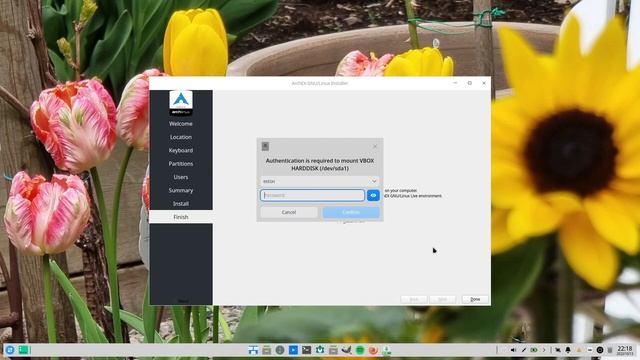Click the minus icon in the system tray
The width and height of the screenshot is (640, 360).
[x=589, y=350]
